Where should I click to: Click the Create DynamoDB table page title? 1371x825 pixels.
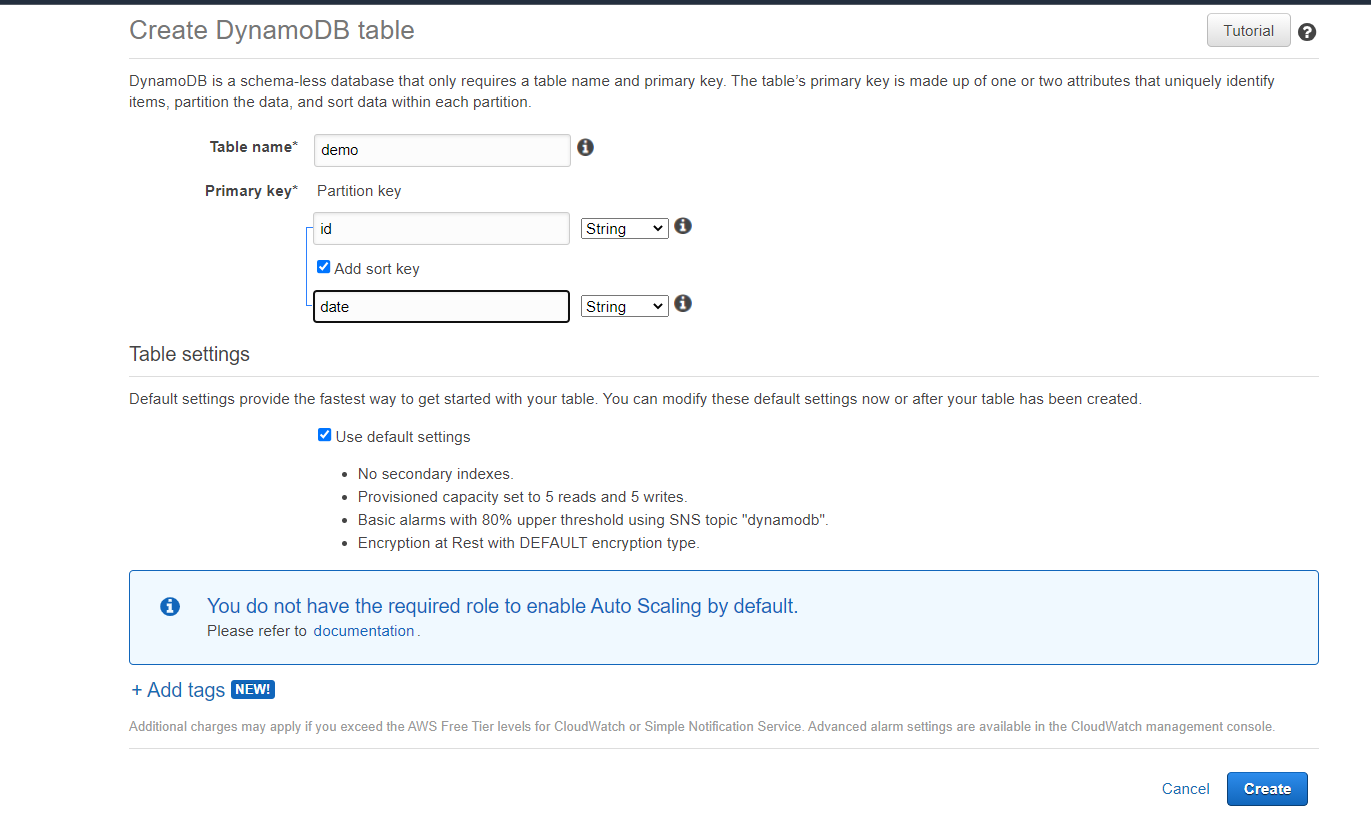pos(272,30)
